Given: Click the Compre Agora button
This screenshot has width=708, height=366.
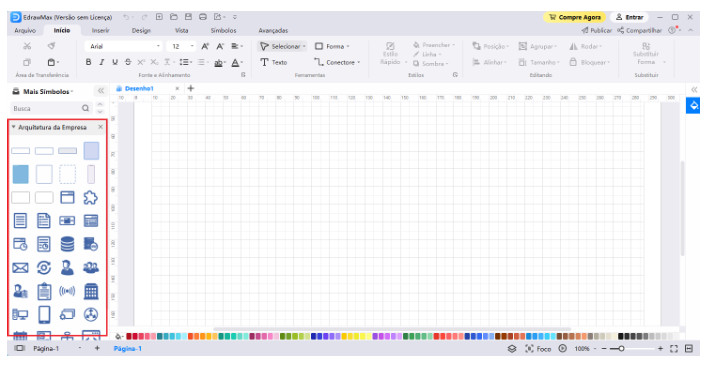Looking at the screenshot, I should point(574,17).
